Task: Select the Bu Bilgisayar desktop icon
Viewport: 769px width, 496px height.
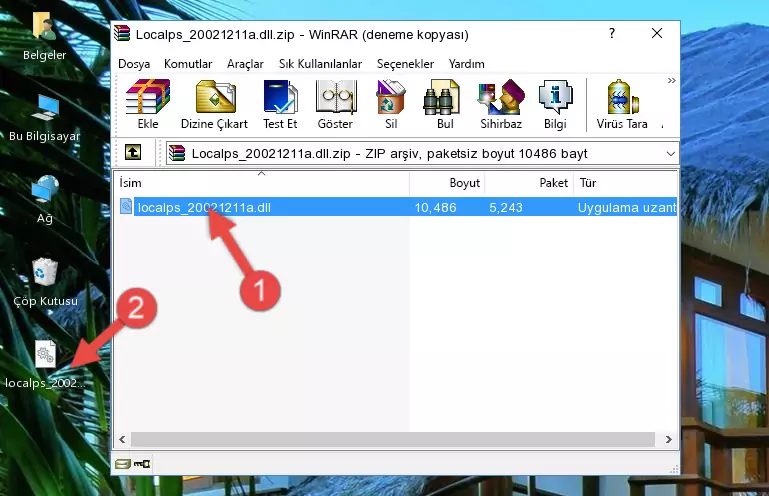Action: tap(45, 118)
